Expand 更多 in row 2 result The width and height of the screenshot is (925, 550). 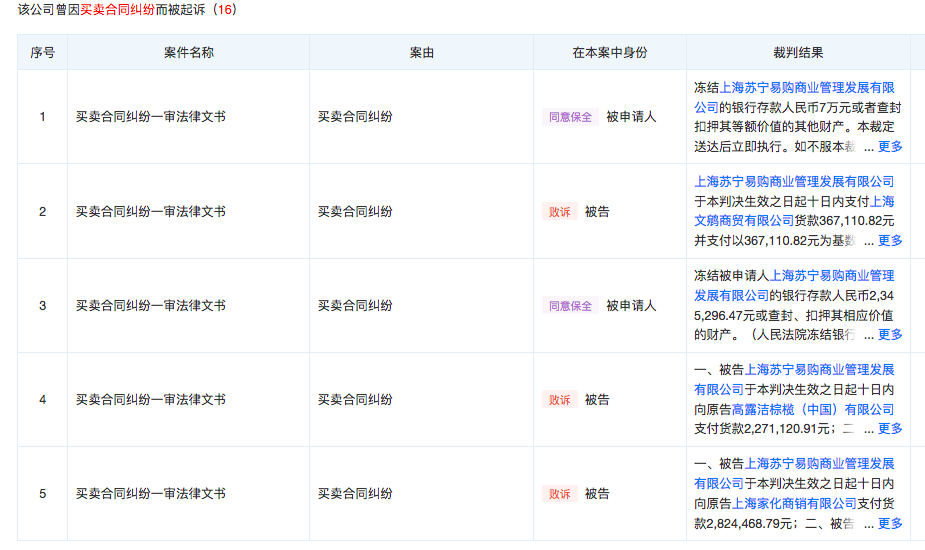pos(890,240)
